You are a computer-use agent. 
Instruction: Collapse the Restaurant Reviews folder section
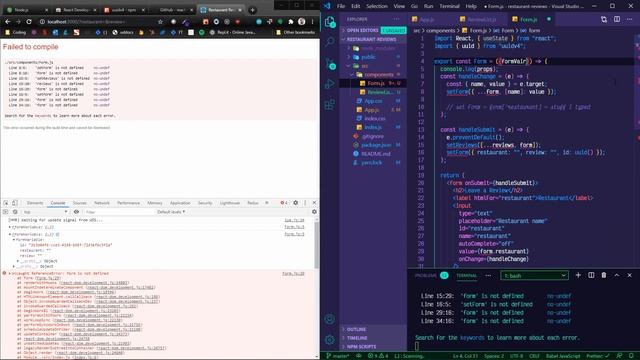point(371,39)
